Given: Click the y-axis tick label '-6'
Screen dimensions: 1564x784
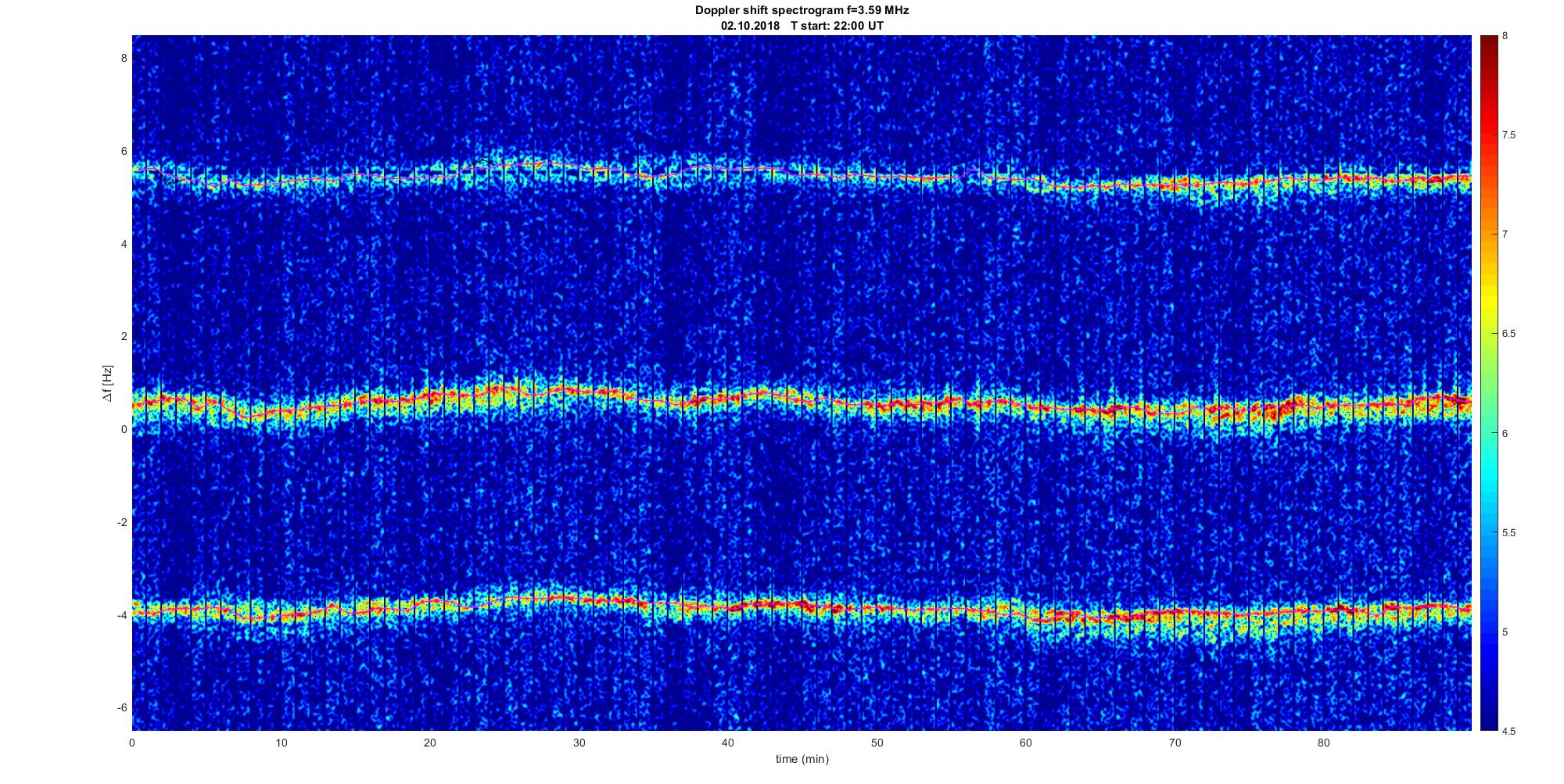Looking at the screenshot, I should point(122,707).
